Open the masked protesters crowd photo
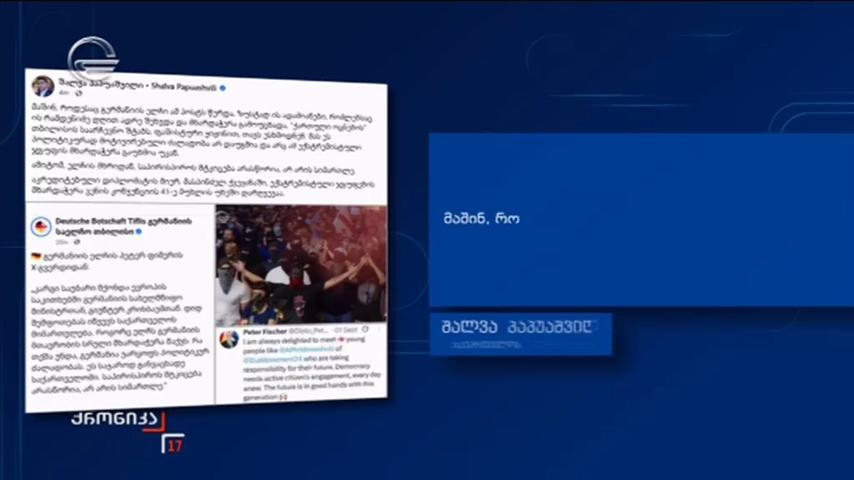 click(301, 265)
